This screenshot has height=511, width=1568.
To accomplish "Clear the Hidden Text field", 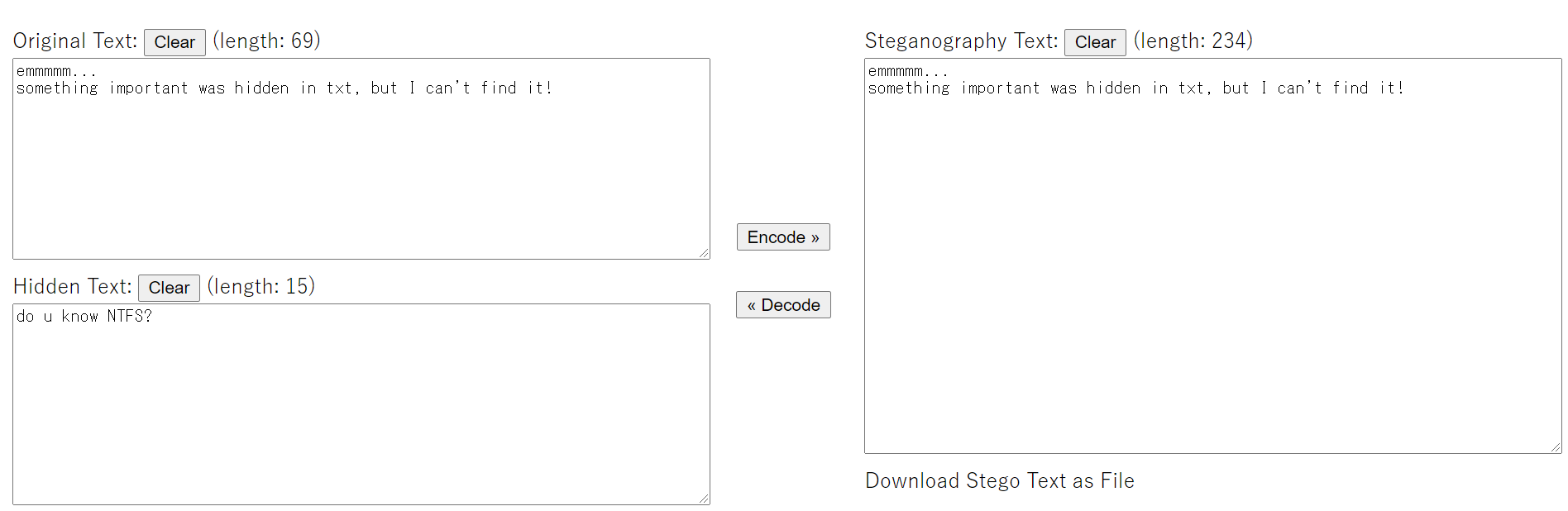I will click(x=169, y=288).
